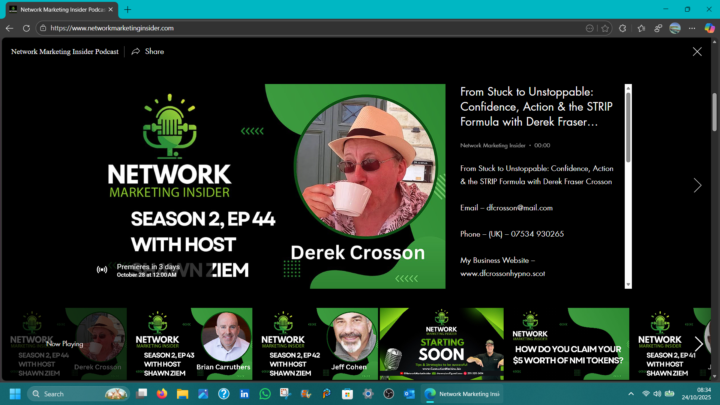720x405 pixels.
Task: Close the podcast lightbox viewer
Action: pyautogui.click(x=697, y=51)
